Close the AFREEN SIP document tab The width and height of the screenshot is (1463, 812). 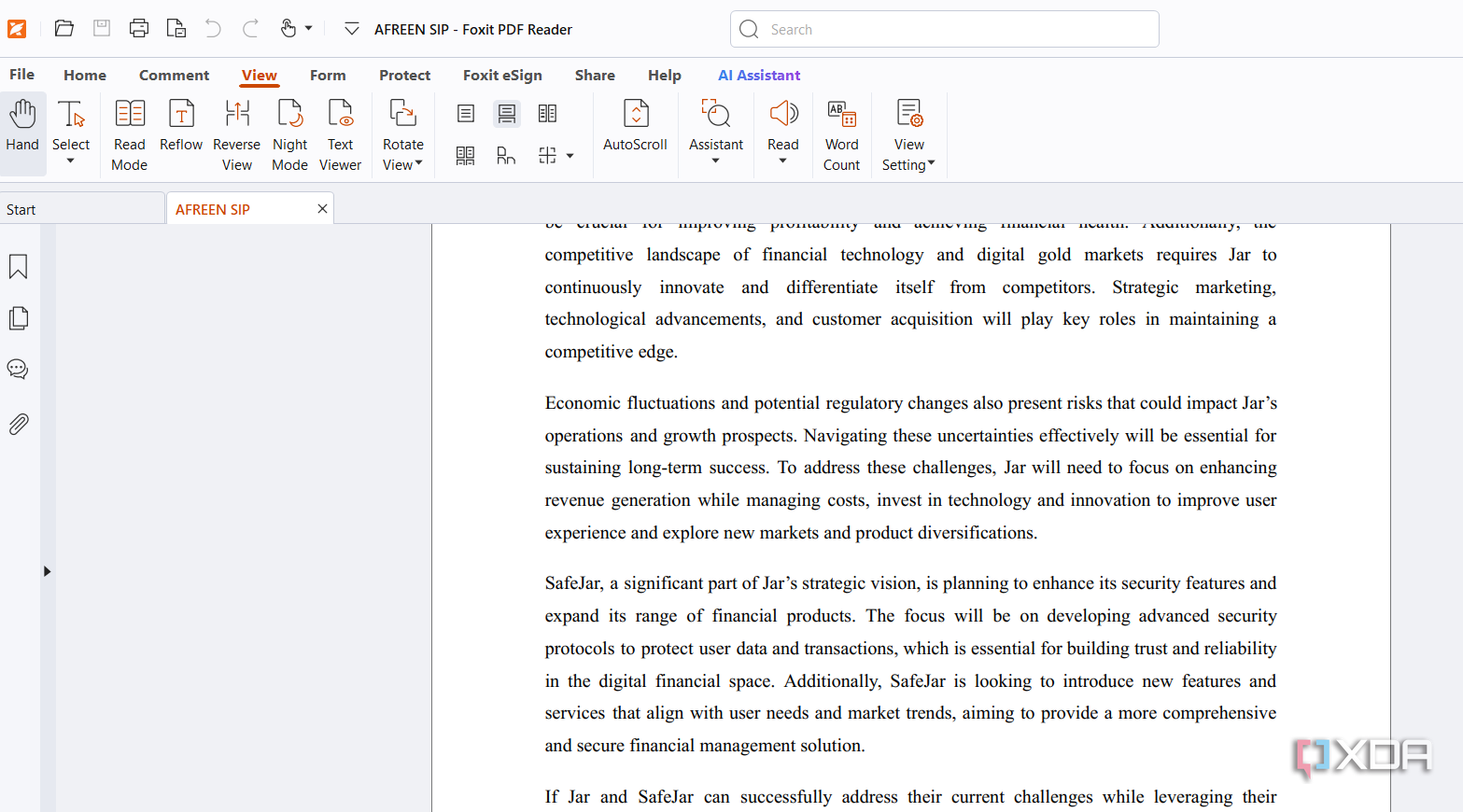[322, 209]
